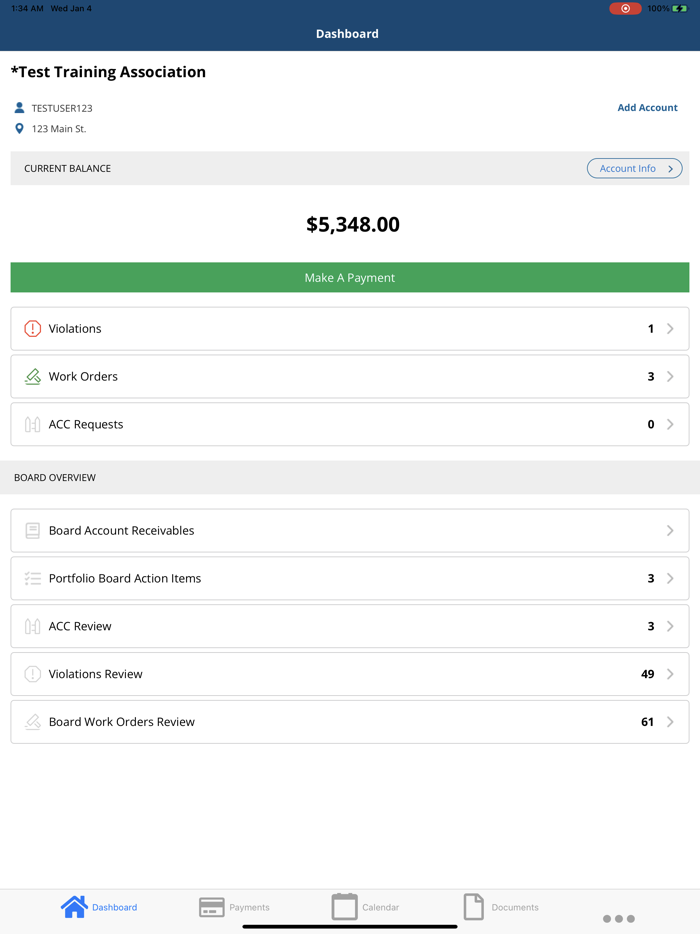Open the three-dots More menu

(618, 918)
